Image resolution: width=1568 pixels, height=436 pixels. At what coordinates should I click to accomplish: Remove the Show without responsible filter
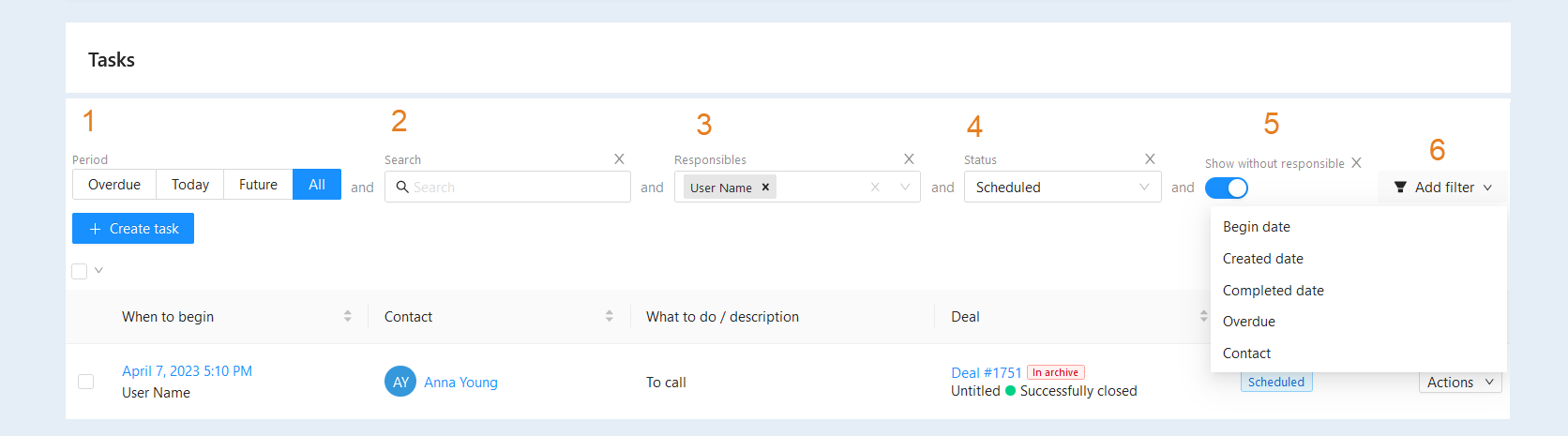tap(1356, 163)
